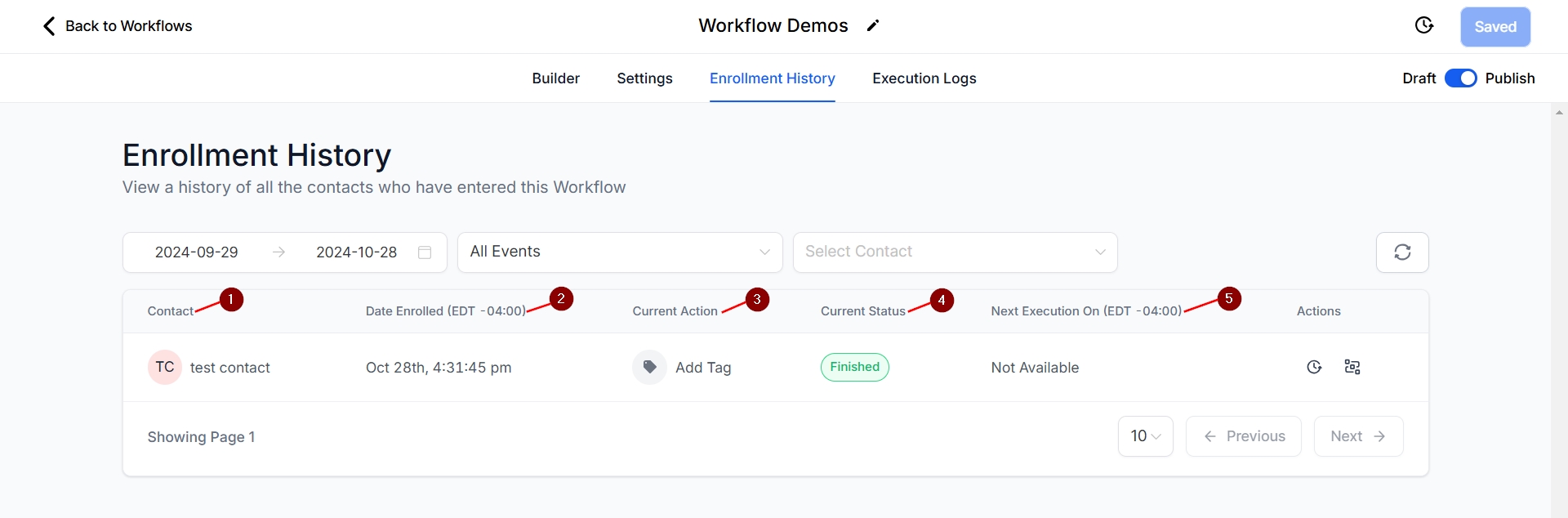Click the Add Tag action icon
The image size is (1568, 518).
tap(649, 368)
